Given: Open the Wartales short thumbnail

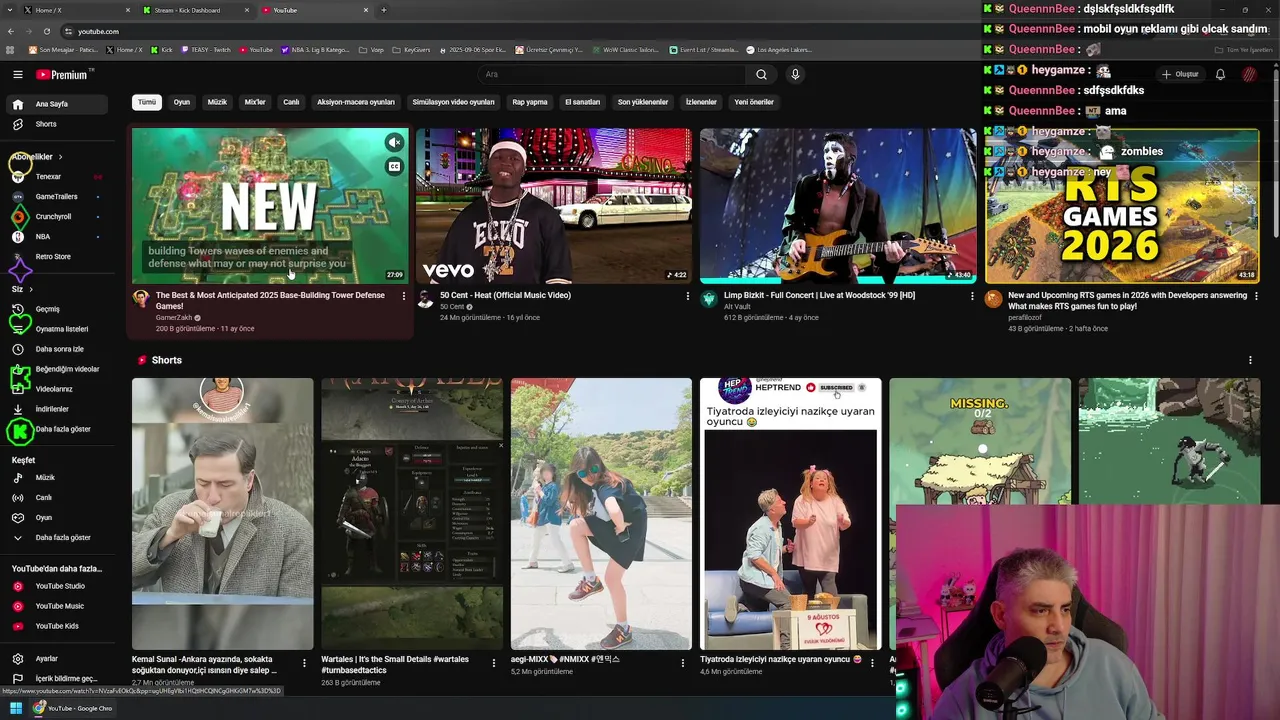Looking at the screenshot, I should [x=412, y=514].
